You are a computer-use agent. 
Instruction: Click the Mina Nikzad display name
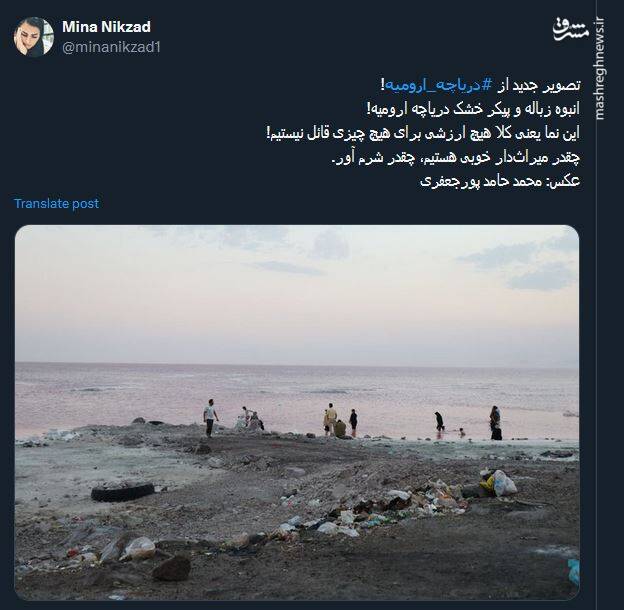click(x=106, y=27)
